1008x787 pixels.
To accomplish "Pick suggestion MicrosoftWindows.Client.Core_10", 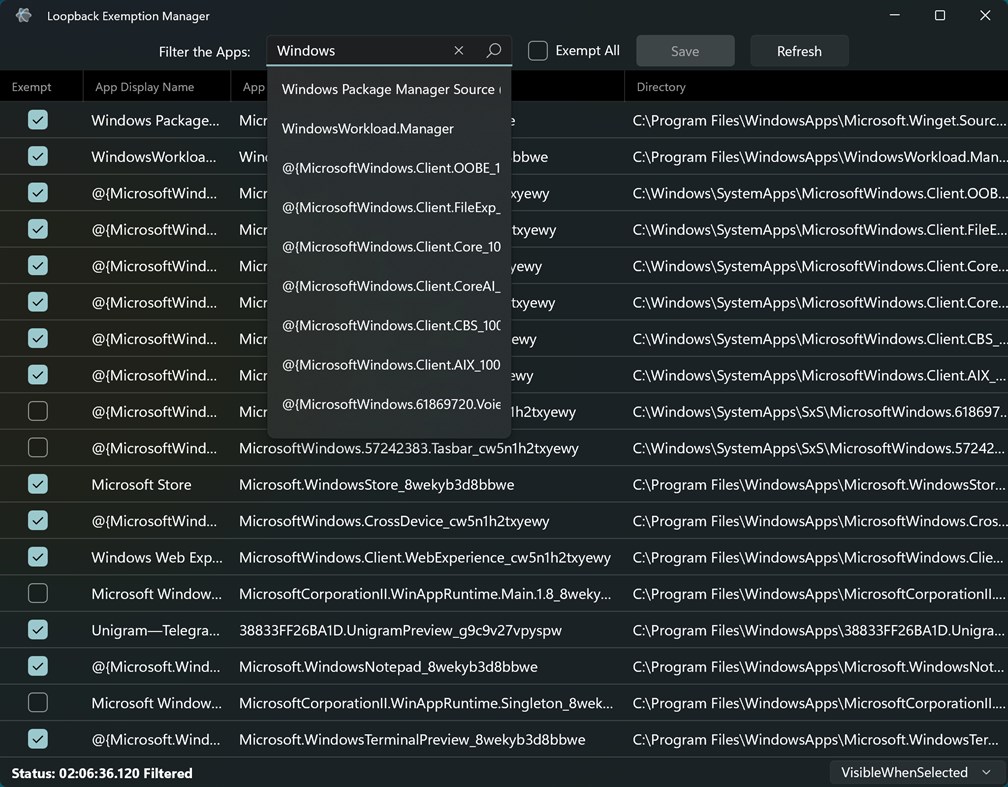I will tap(391, 247).
